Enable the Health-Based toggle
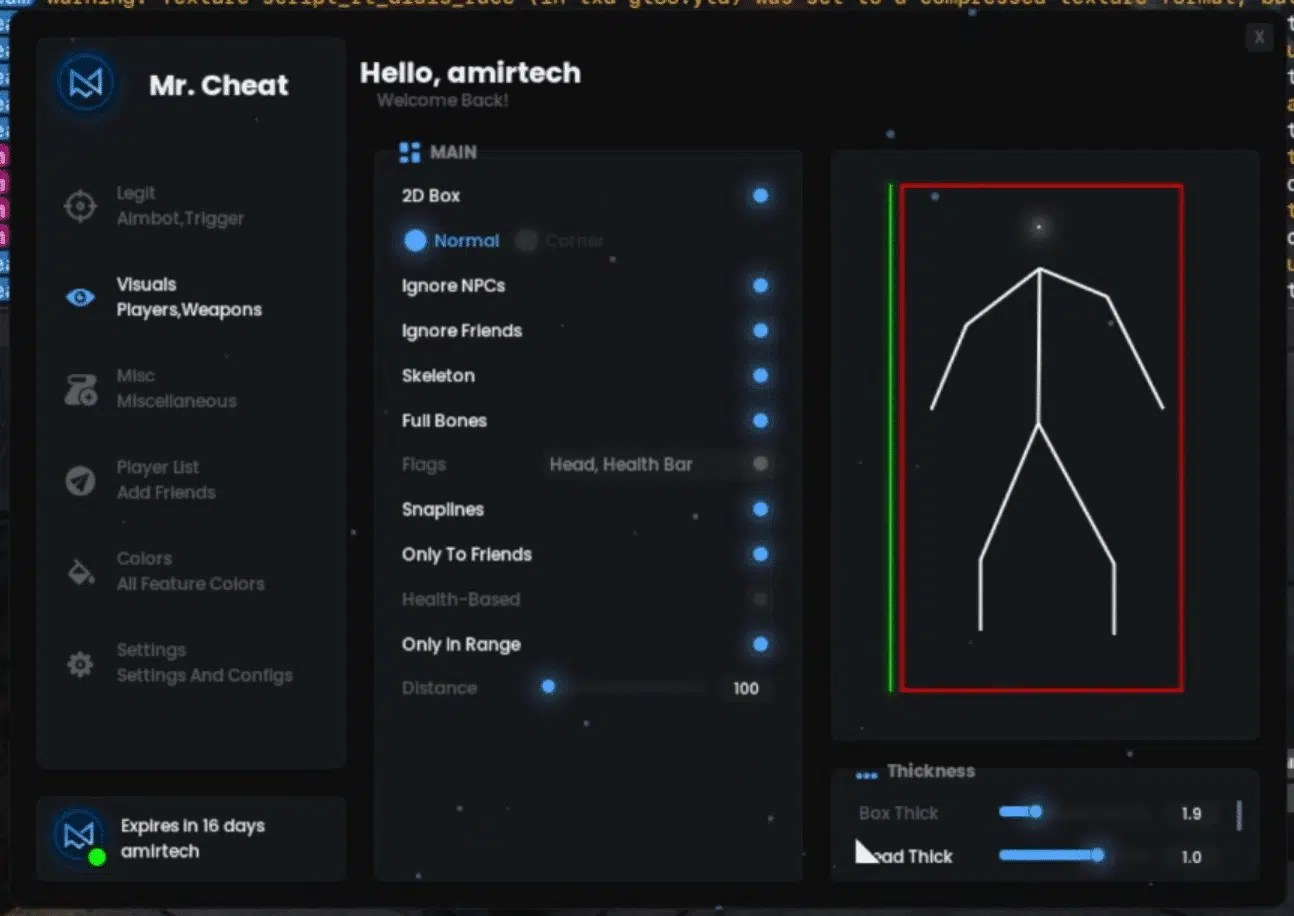The image size is (1294, 916). coord(761,599)
